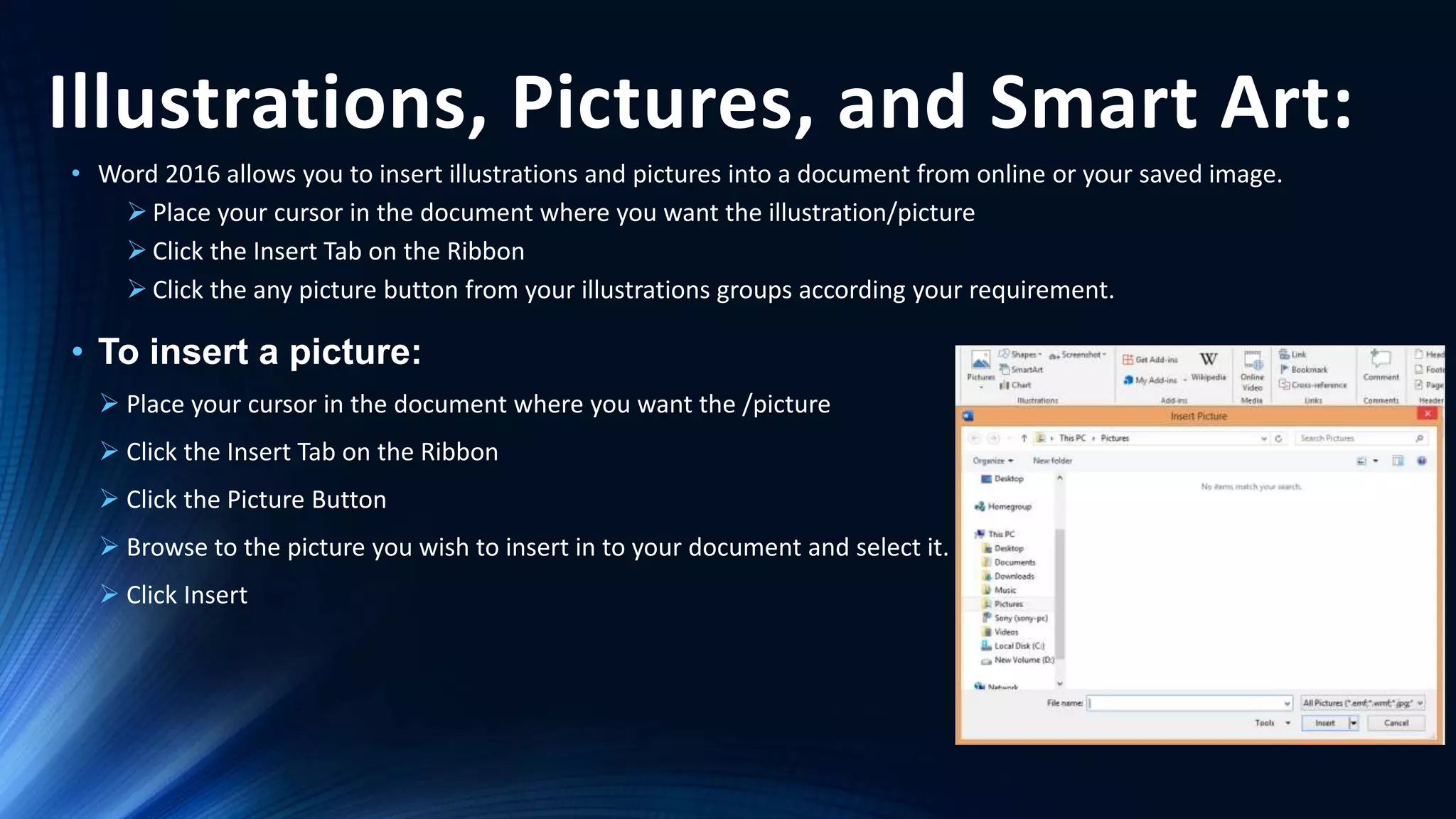Select Music in navigation pane
Image resolution: width=1456 pixels, height=819 pixels.
pyautogui.click(x=999, y=590)
